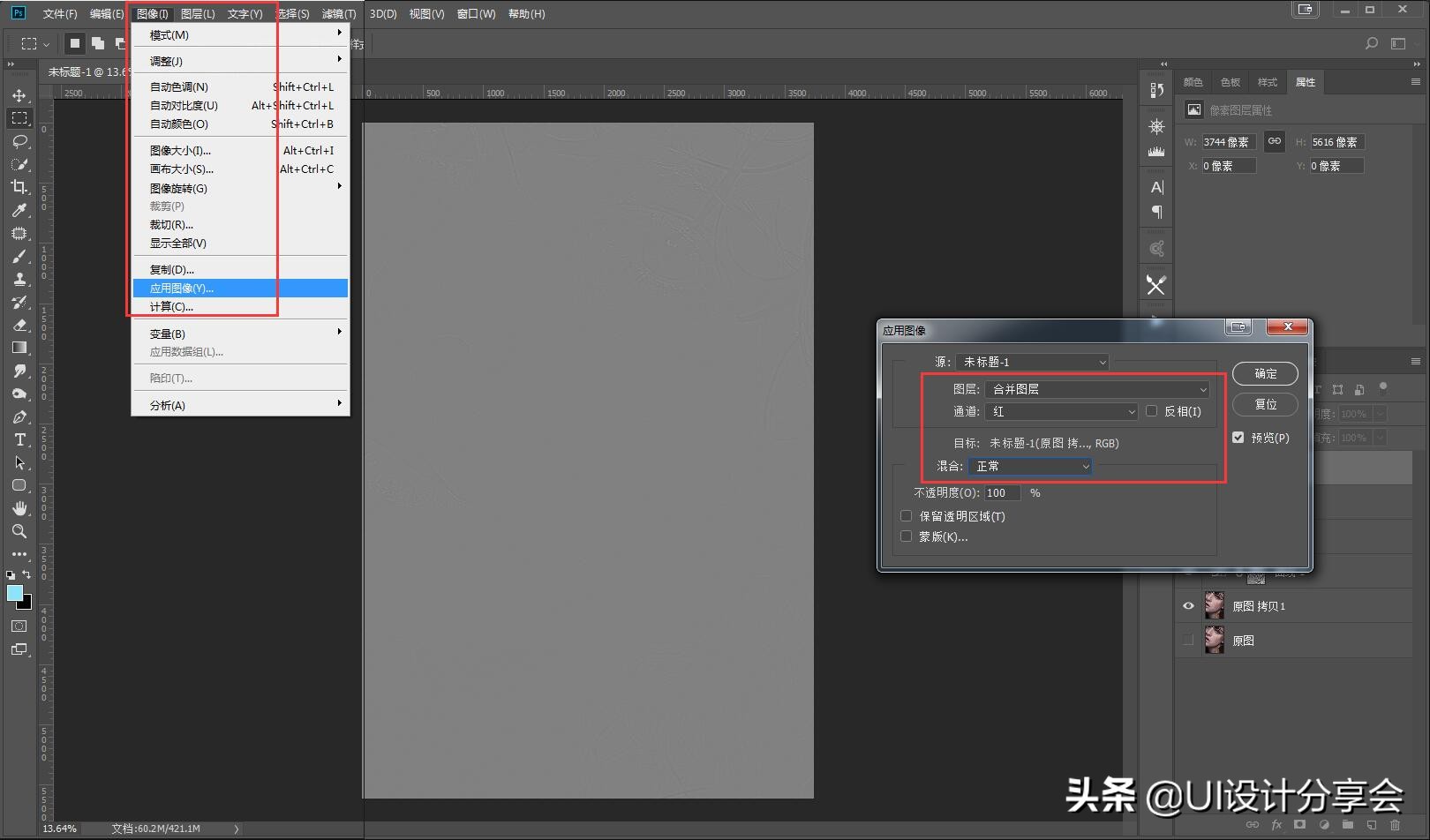Select the Crop tool
This screenshot has width=1430, height=840.
19,187
